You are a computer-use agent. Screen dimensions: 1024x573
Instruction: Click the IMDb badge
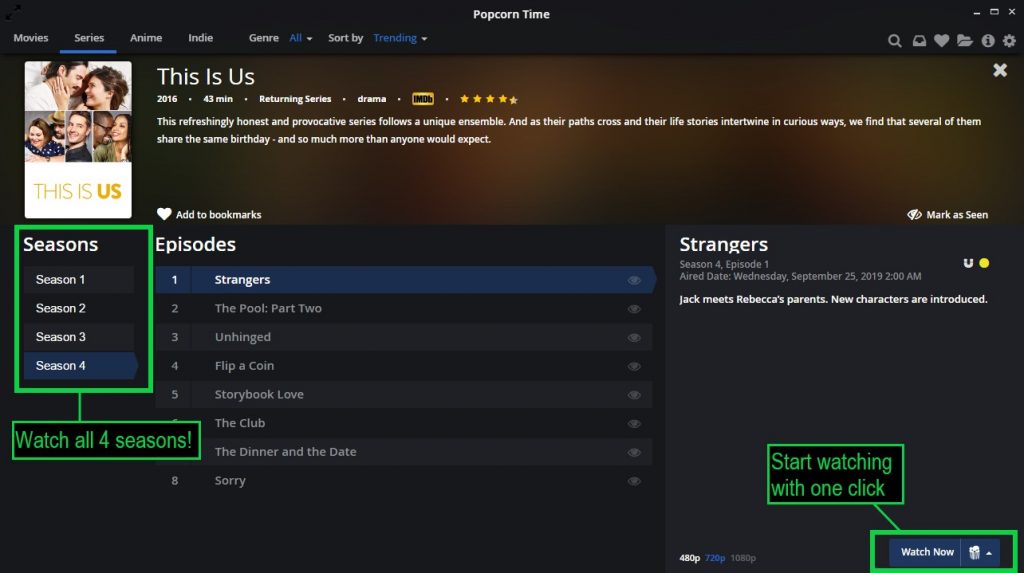[423, 99]
